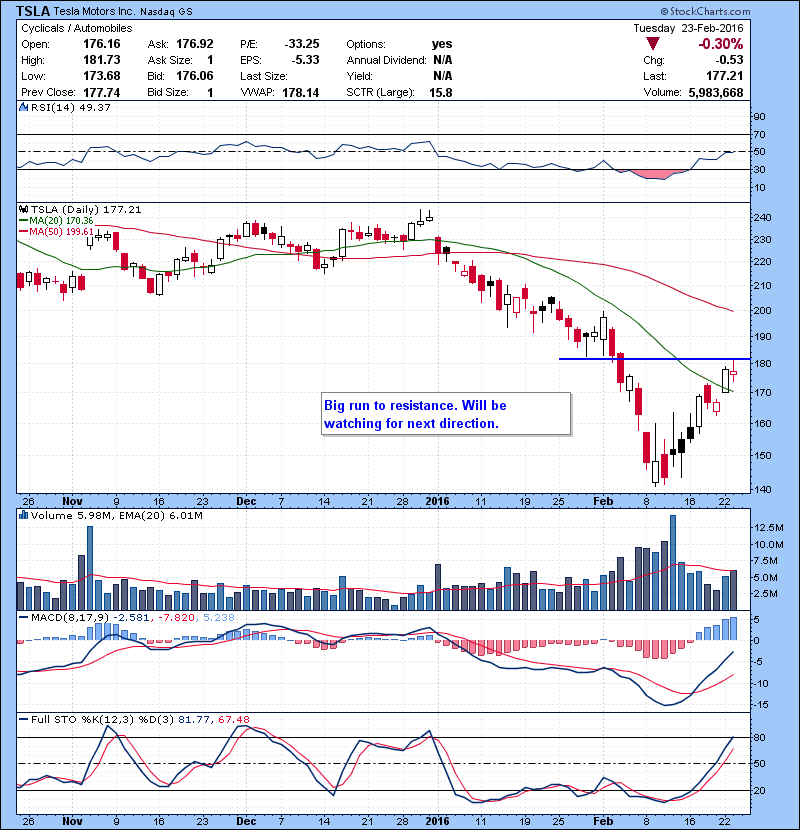Select the Ask price 176.92
Viewport: 800px width, 830px height.
[195, 44]
